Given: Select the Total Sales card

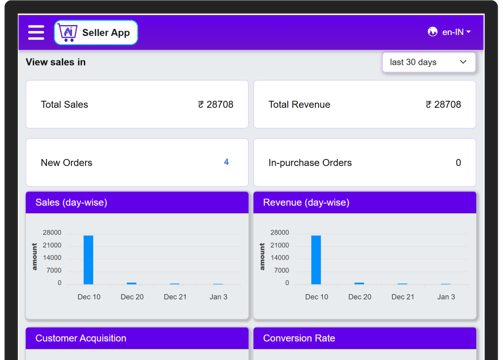Looking at the screenshot, I should pos(137,104).
